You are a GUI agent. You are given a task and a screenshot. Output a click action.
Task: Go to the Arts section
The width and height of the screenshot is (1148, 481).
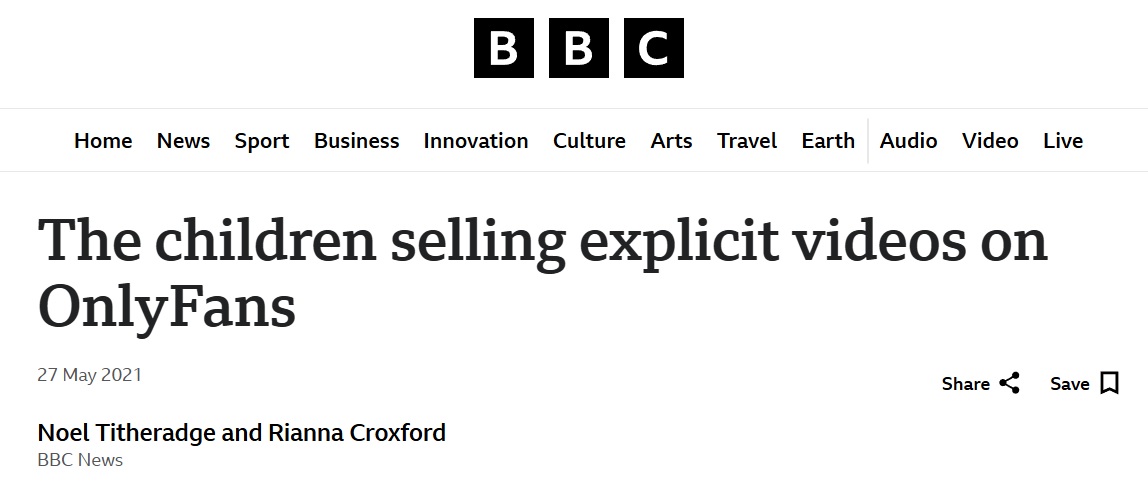[x=671, y=141]
